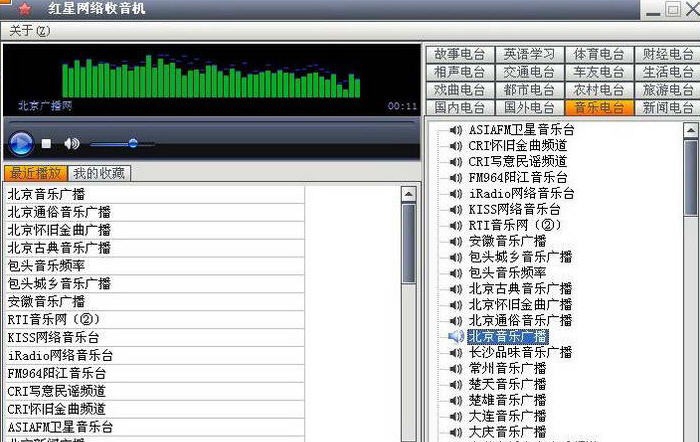Select the 财经电台 category
This screenshot has height=442, width=700.
click(668, 54)
